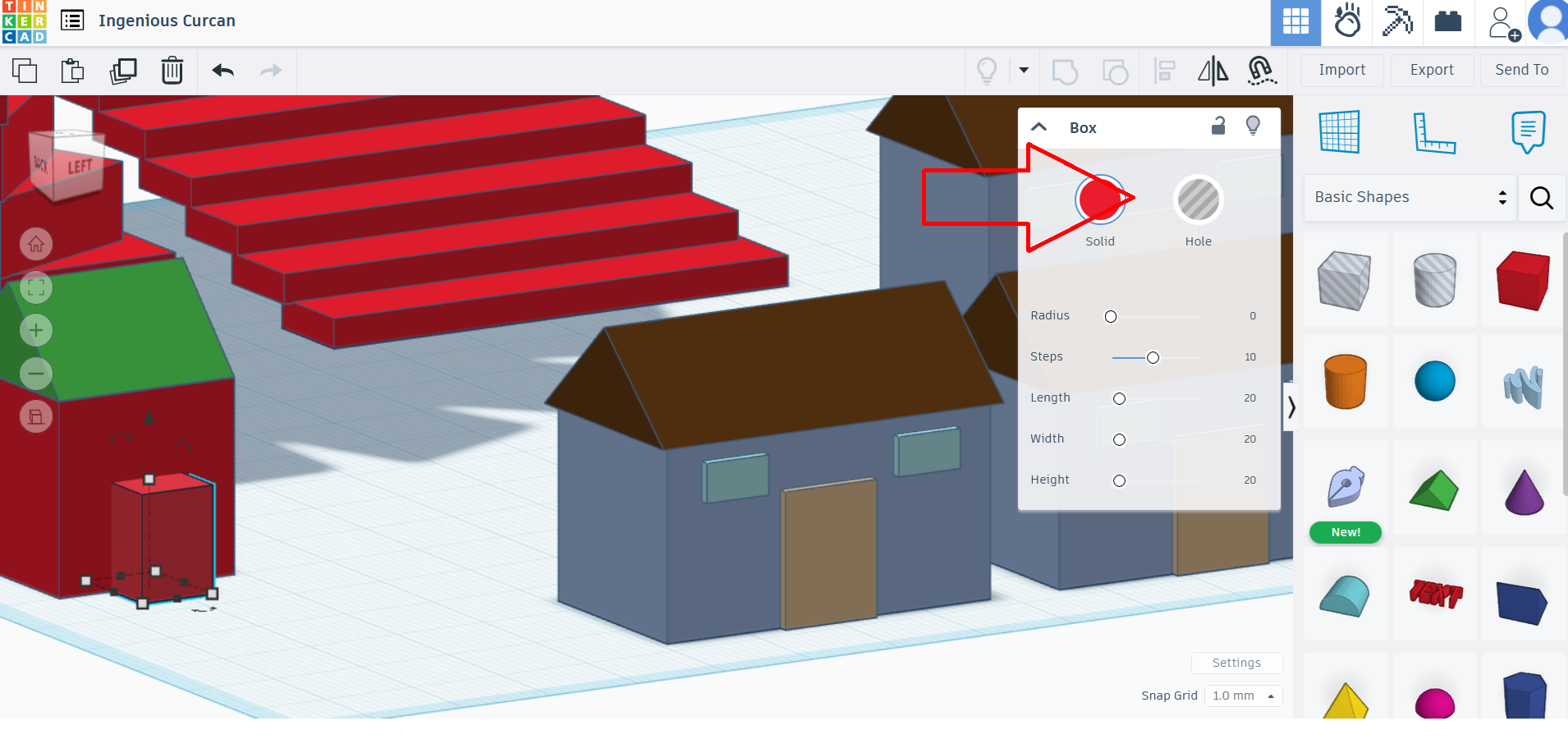Screen dimensions: 1568x744
Task: Open the Basic Shapes category dropdown
Action: (x=1410, y=197)
